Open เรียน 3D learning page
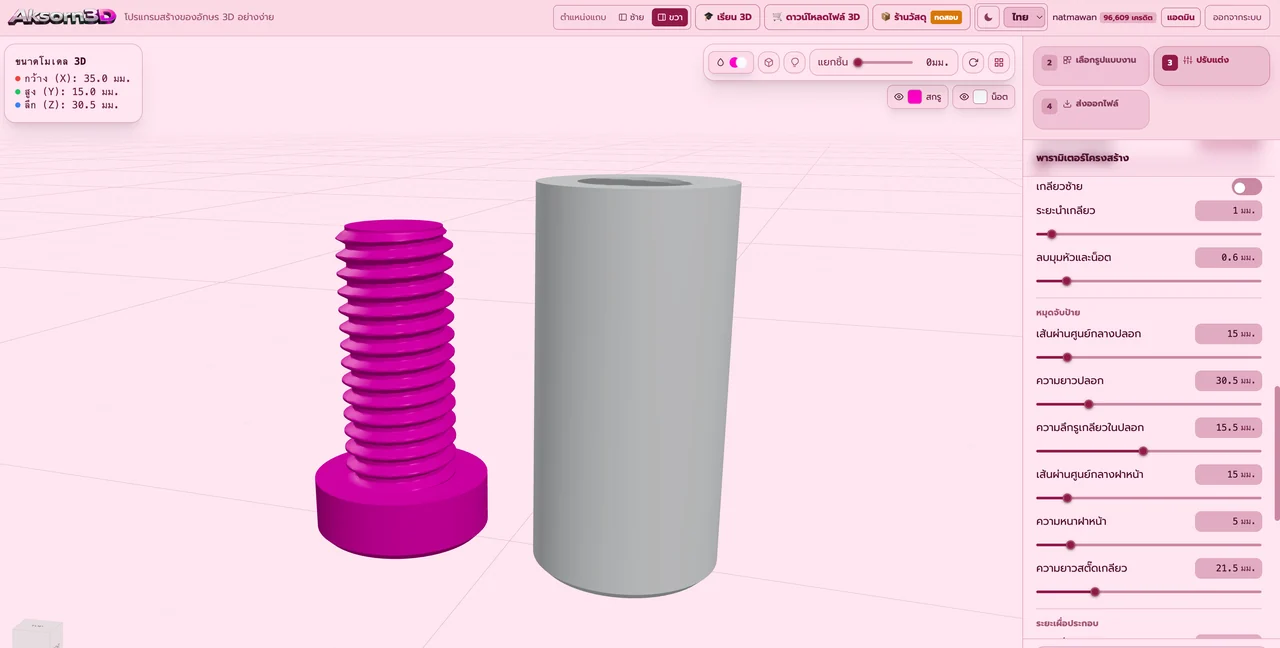The height and width of the screenshot is (648, 1280). coord(727,17)
